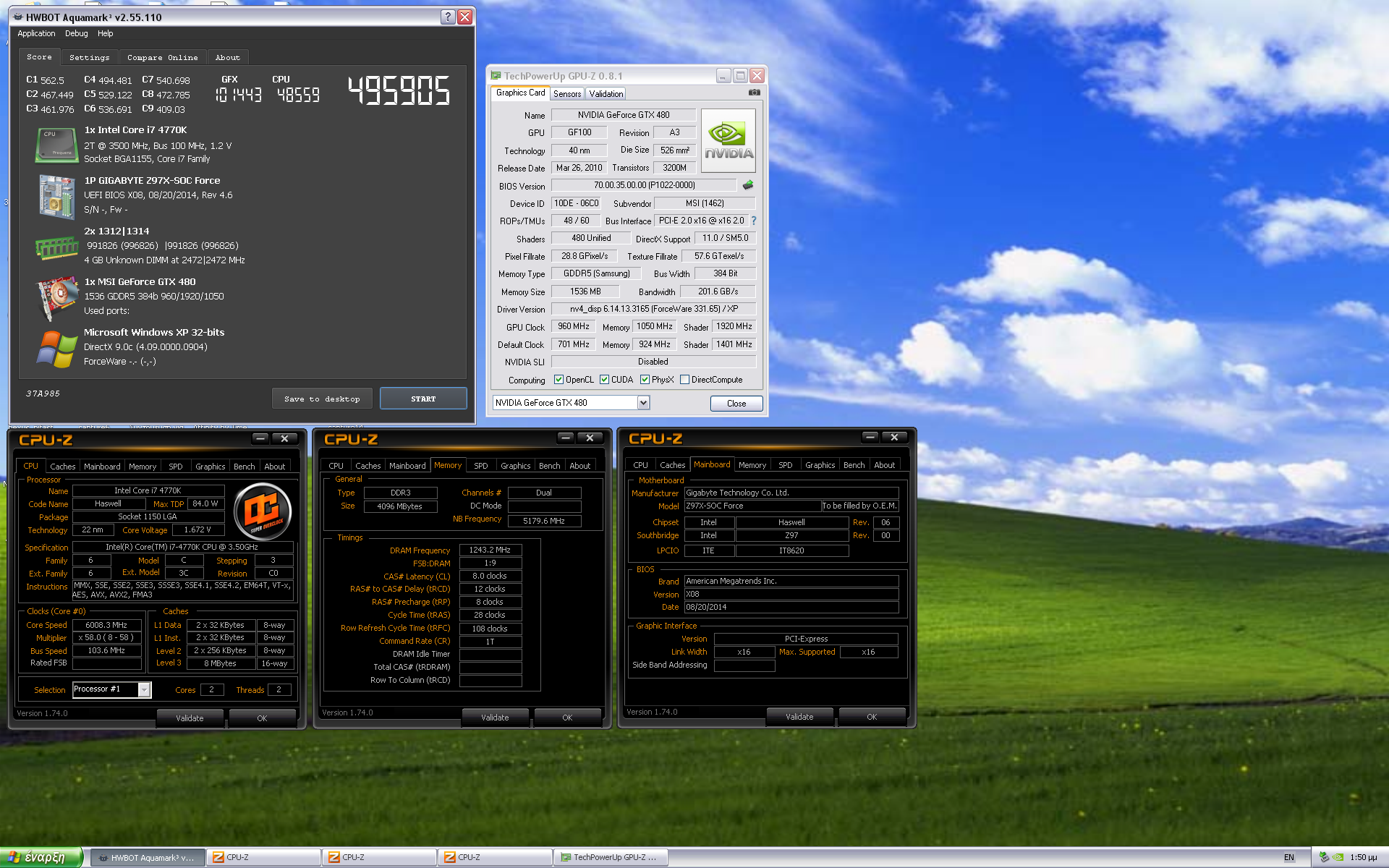Click OK in CPU-Z CPU window
Viewport: 1389px width, 868px height.
[x=262, y=718]
